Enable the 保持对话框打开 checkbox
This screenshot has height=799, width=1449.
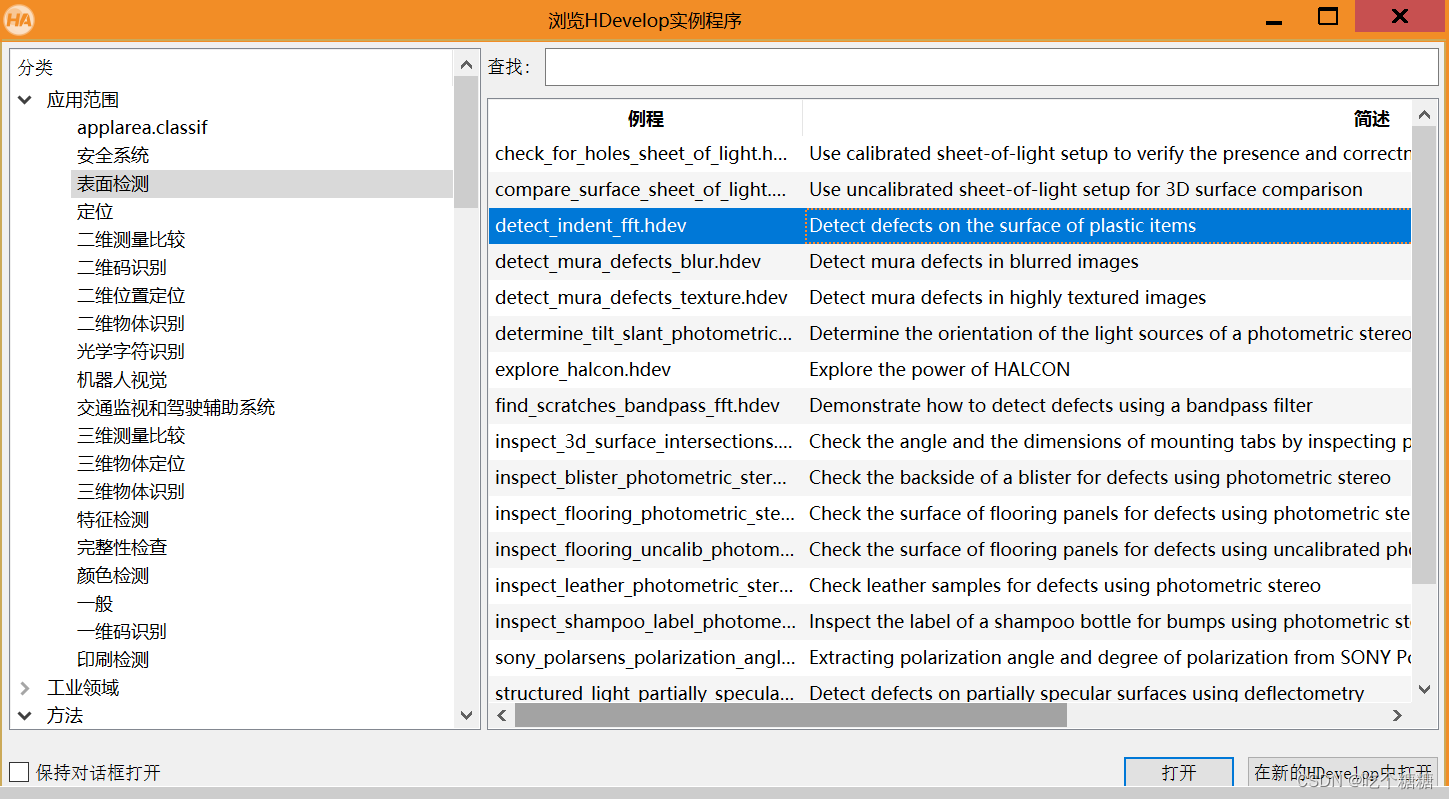pyautogui.click(x=19, y=772)
